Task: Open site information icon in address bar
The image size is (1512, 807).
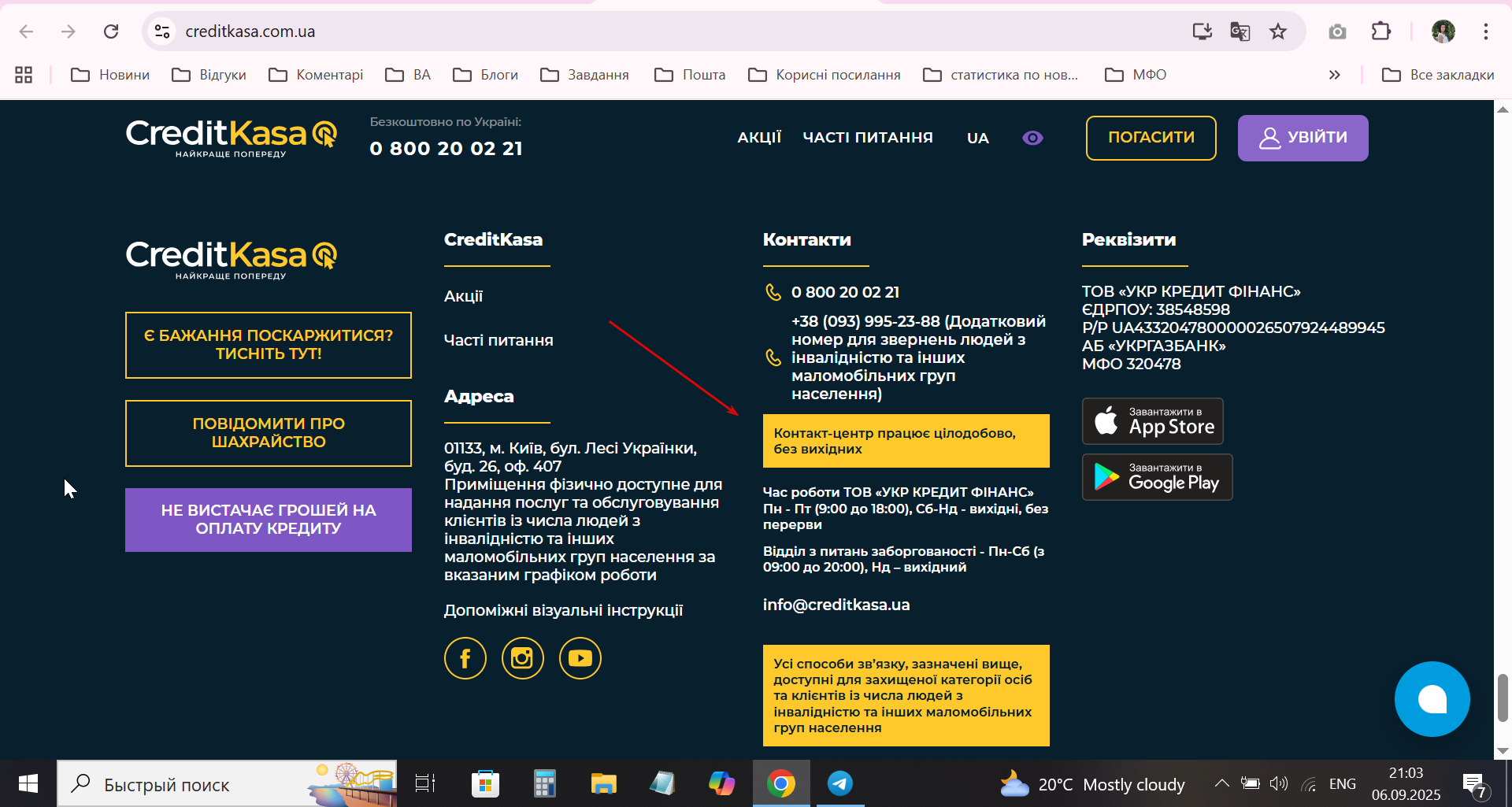Action: point(162,31)
